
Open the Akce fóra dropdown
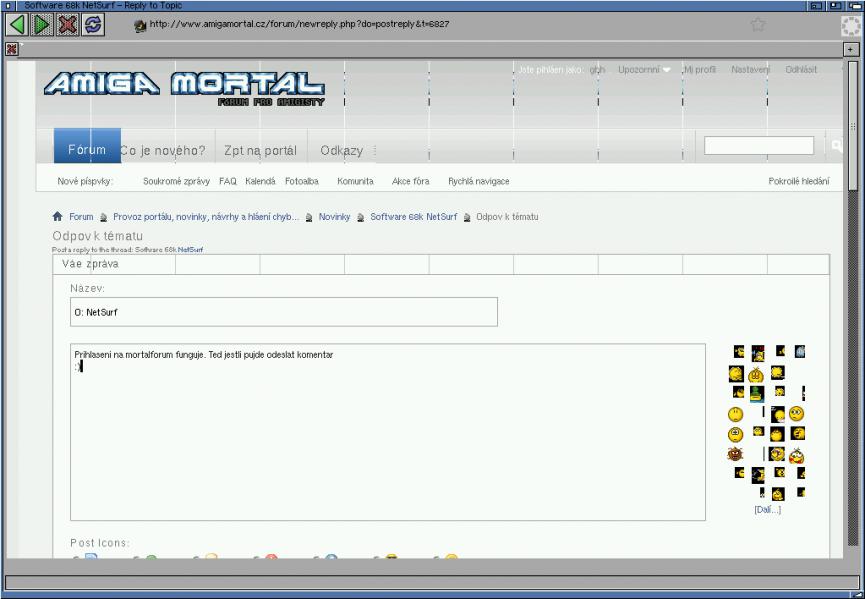pos(410,181)
